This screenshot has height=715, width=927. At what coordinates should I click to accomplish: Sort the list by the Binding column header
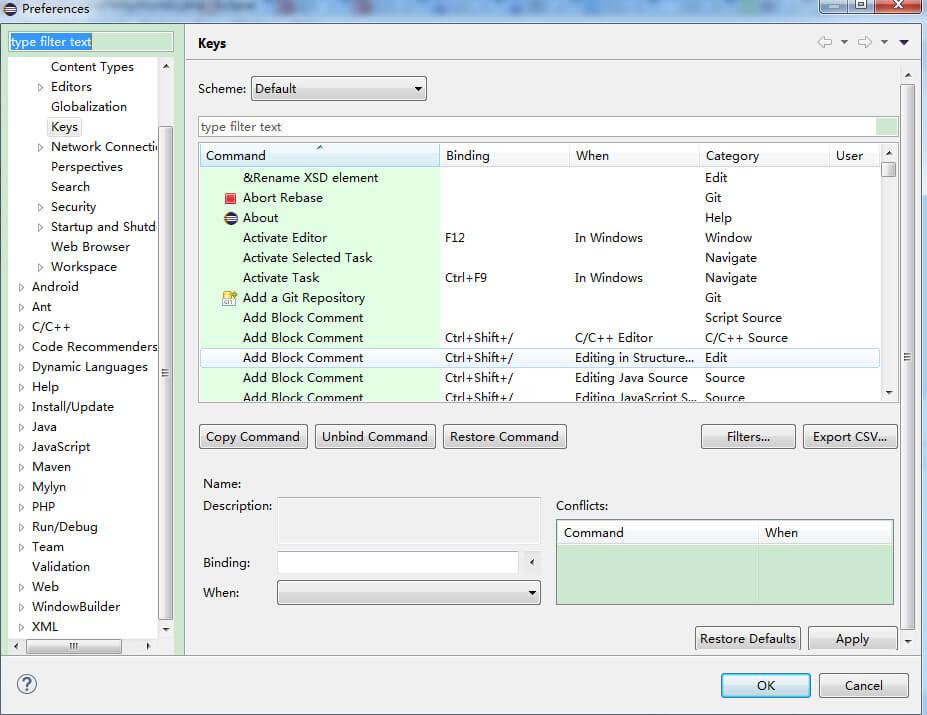pos(504,156)
